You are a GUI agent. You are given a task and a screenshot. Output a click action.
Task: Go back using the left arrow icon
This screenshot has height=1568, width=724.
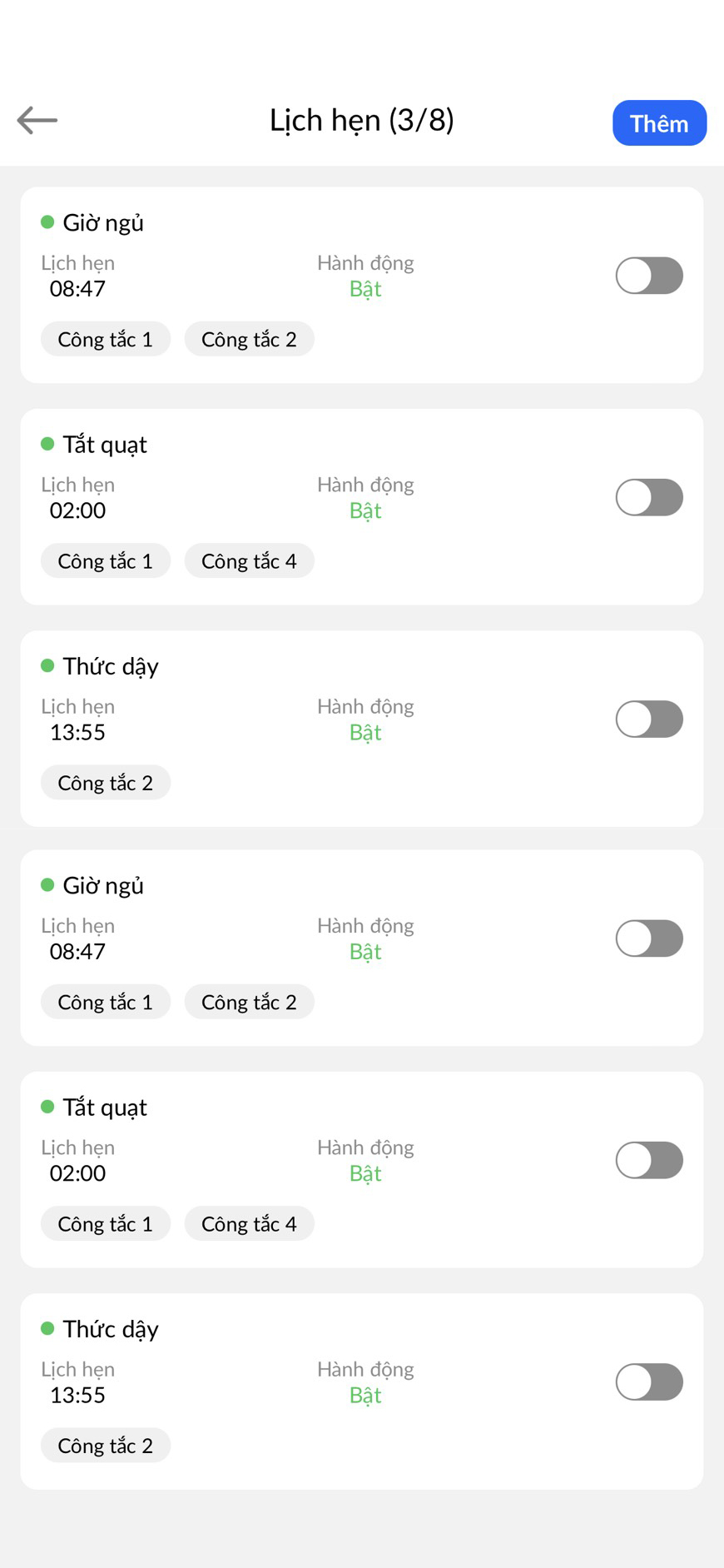point(37,120)
